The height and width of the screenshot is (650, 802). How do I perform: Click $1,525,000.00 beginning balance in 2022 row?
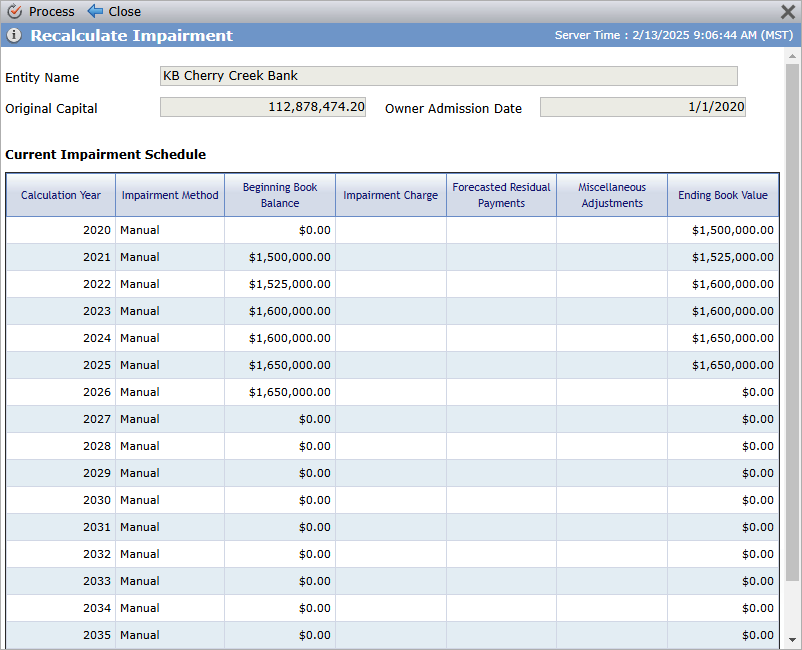point(289,284)
